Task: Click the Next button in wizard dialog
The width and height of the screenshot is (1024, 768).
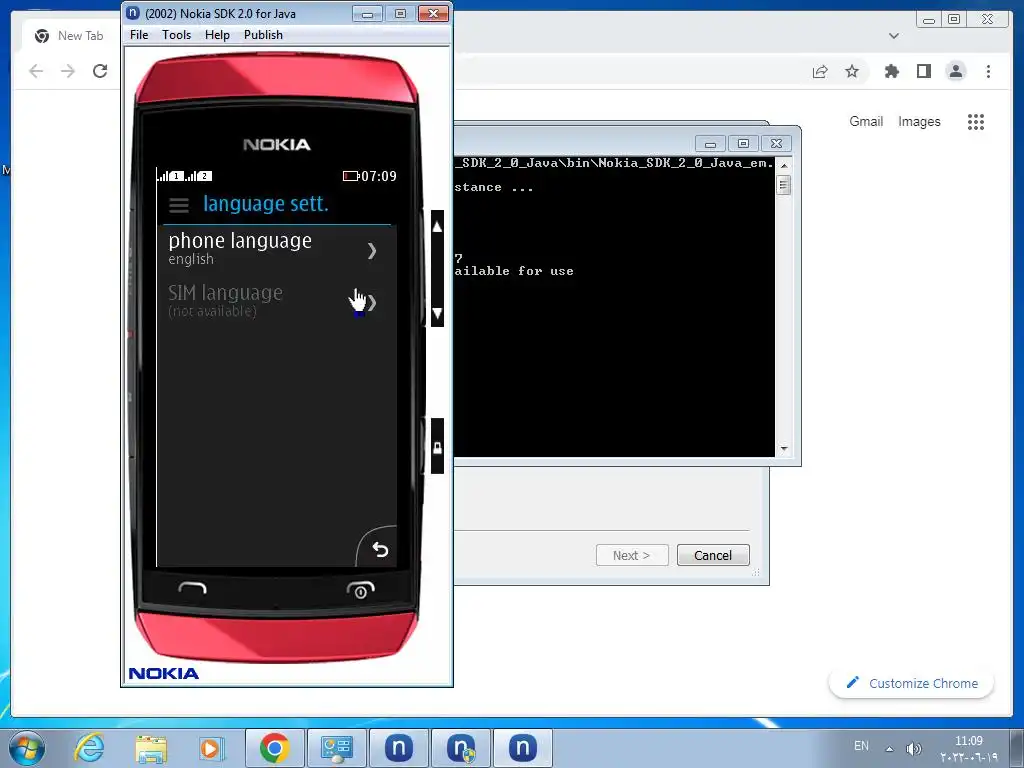Action: (632, 555)
